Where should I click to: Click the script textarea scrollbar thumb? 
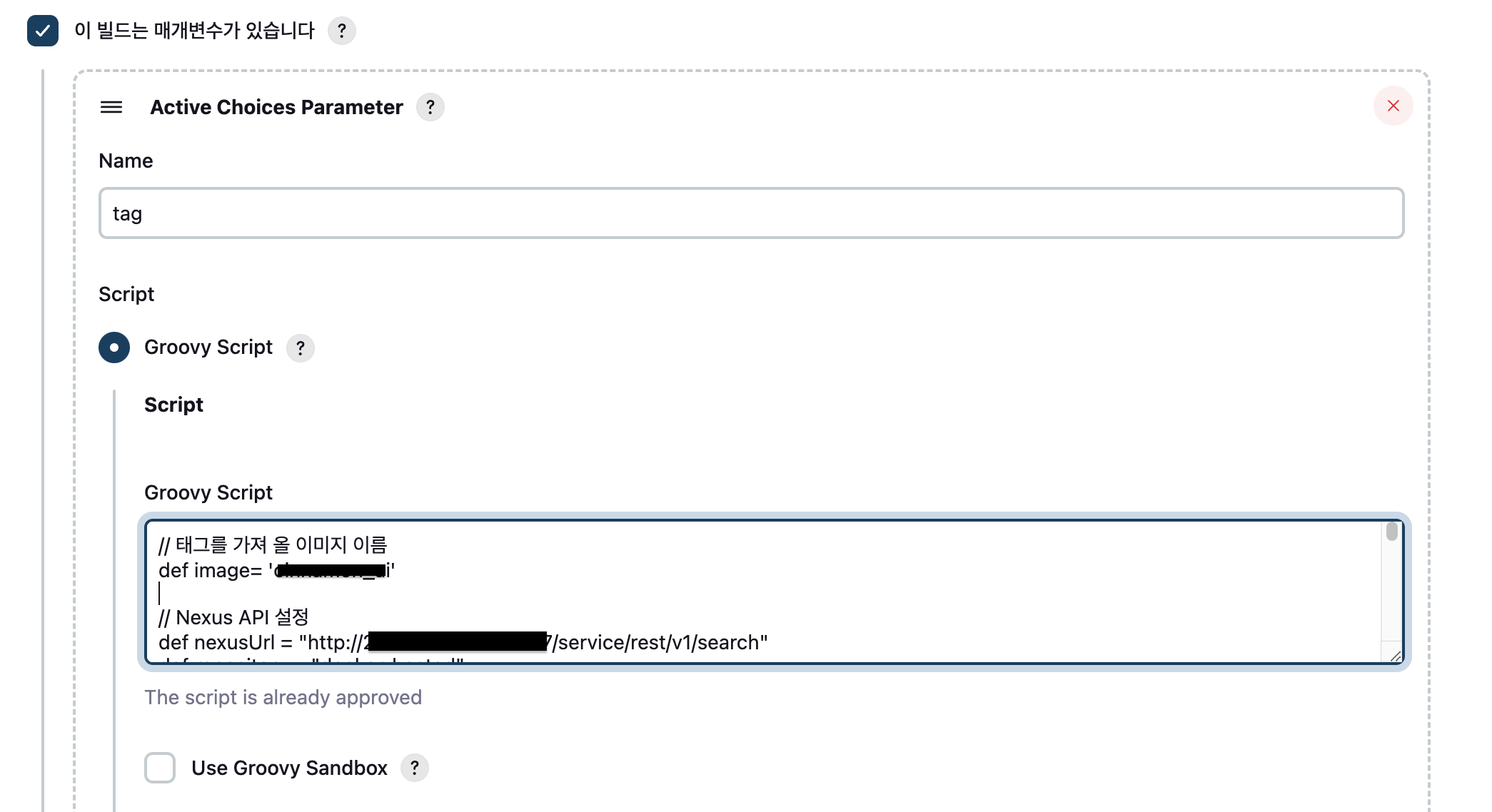1391,532
